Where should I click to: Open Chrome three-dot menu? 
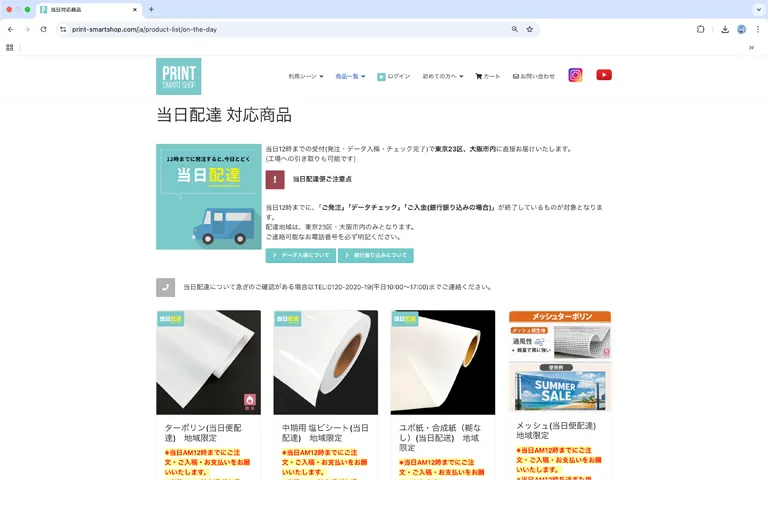[x=758, y=29]
